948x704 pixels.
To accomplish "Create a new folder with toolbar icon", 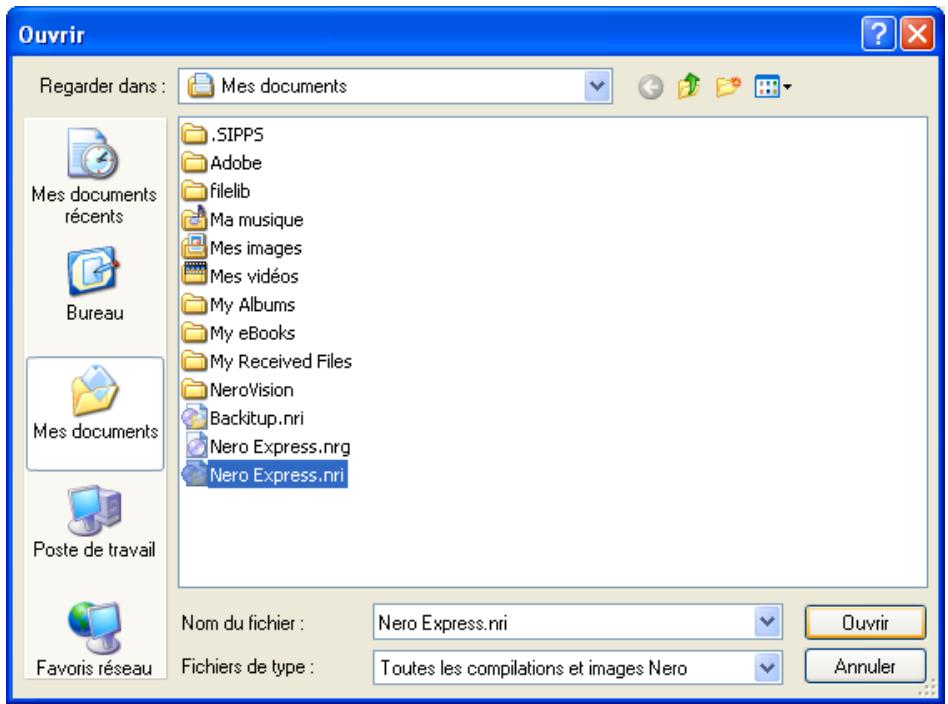I will tap(728, 86).
